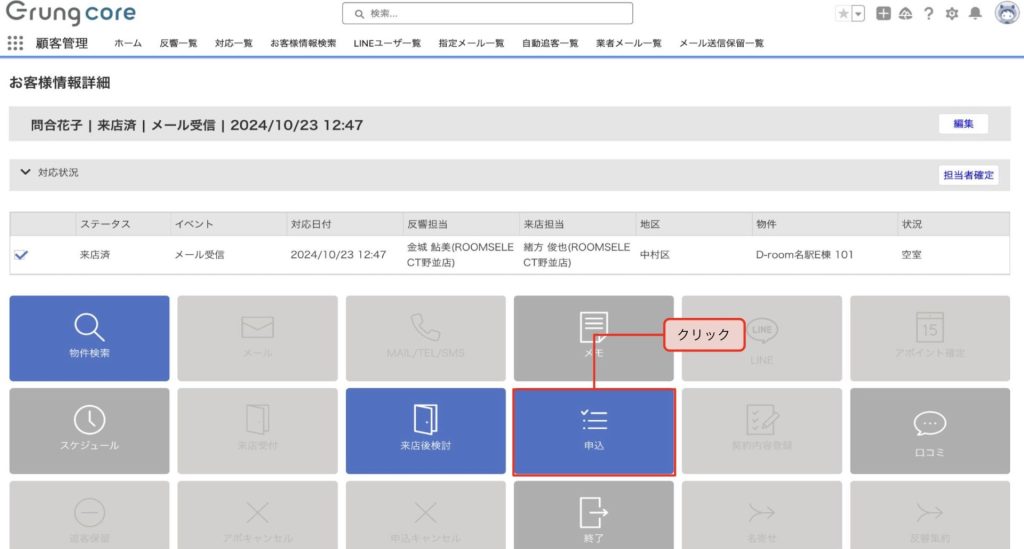This screenshot has width=1024, height=549.
Task: Click the 口コミ review tile
Action: point(929,430)
